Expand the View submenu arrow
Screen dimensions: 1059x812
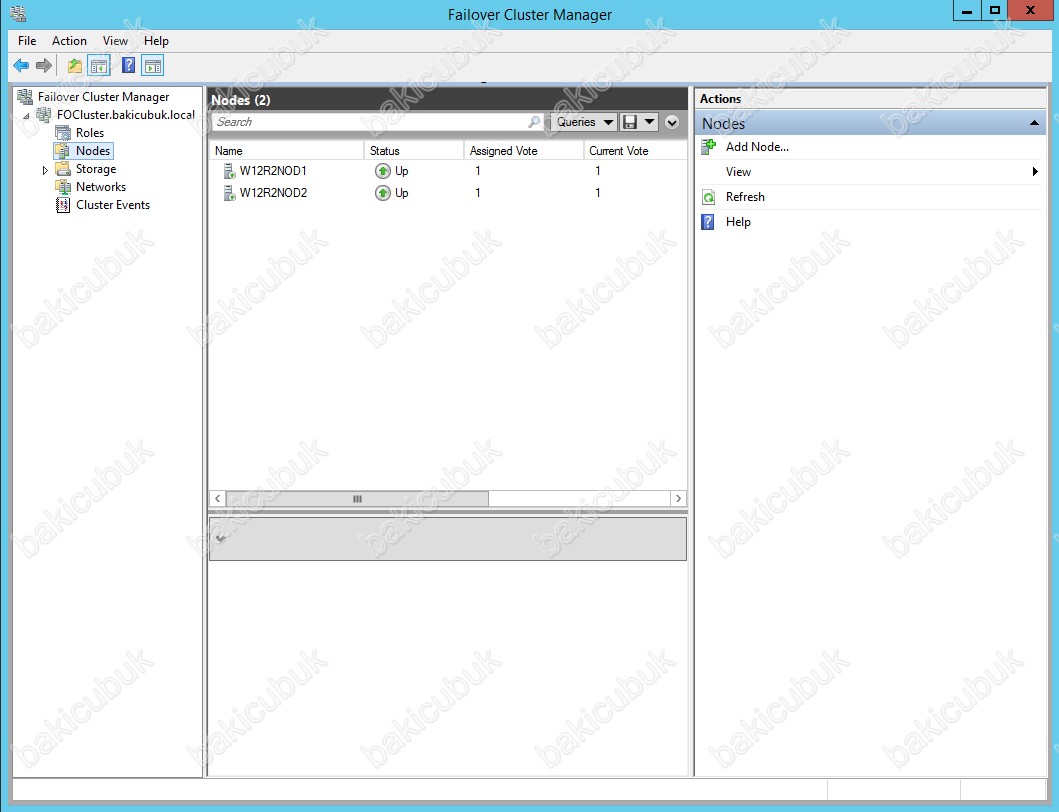pyautogui.click(x=1035, y=172)
